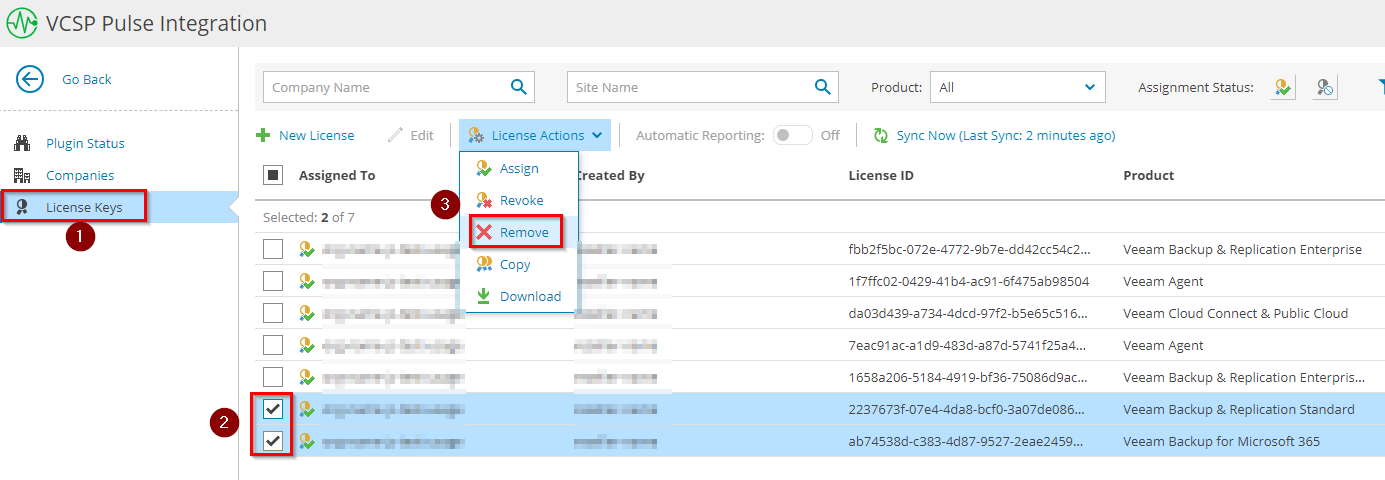The height and width of the screenshot is (480, 1385).
Task: Sort by Created By column header
Action: click(x=609, y=175)
